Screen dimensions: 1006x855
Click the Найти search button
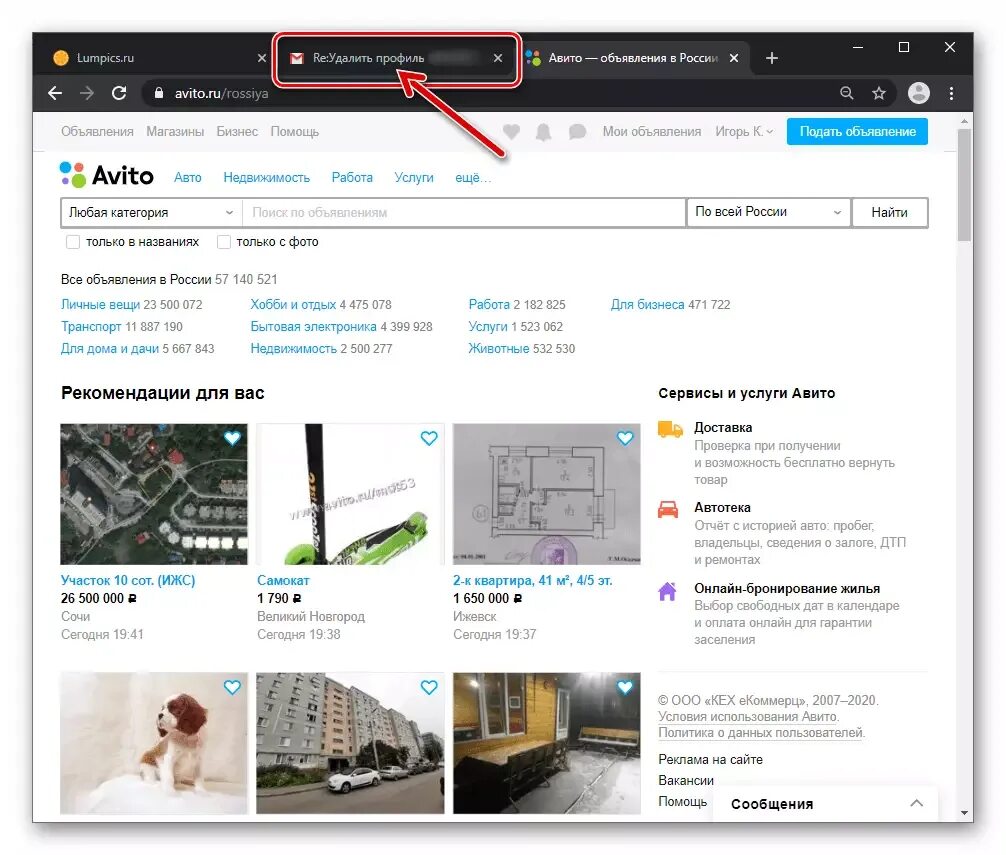coord(889,212)
